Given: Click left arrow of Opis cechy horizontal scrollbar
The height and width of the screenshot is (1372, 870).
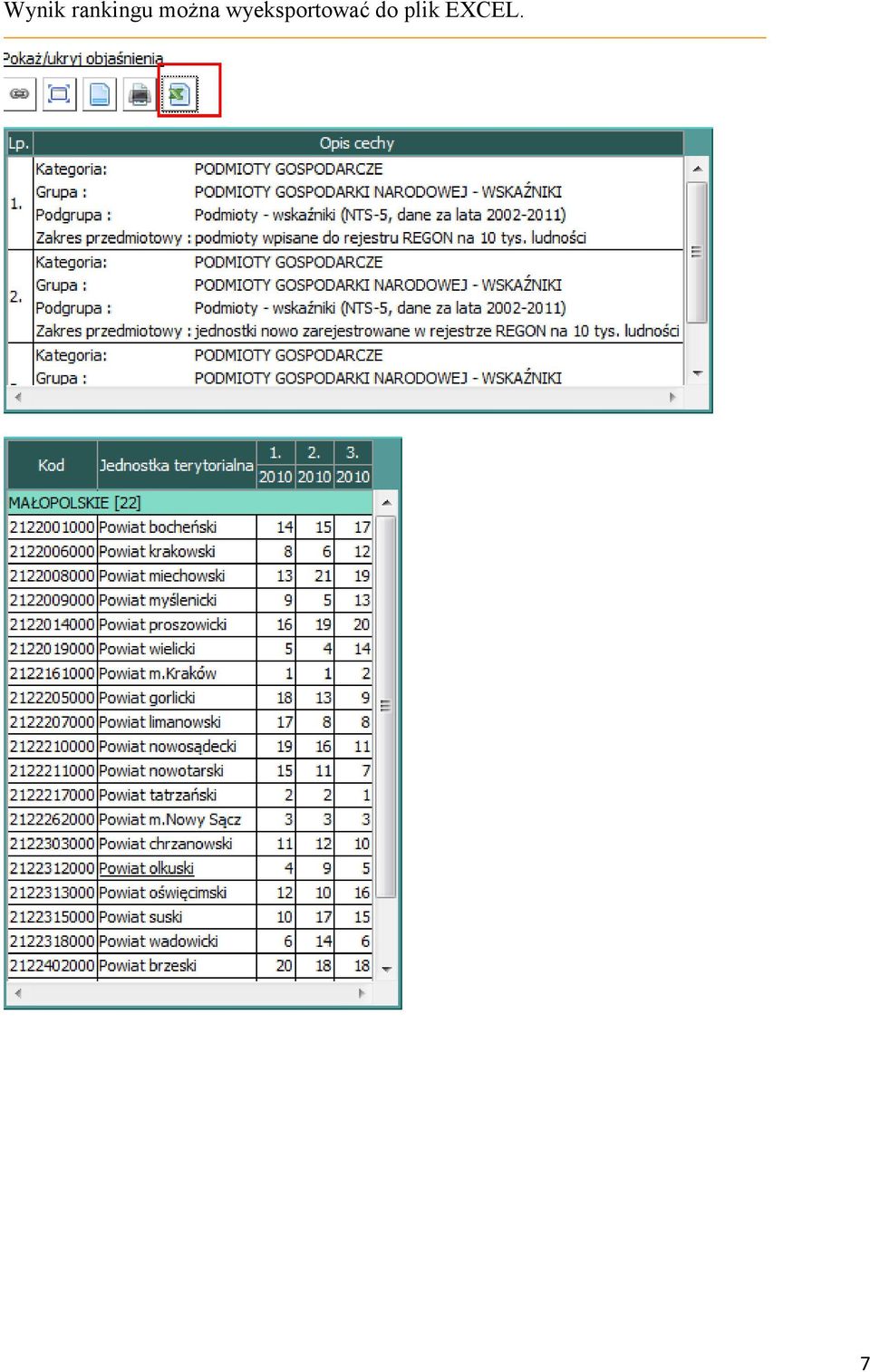Looking at the screenshot, I should pyautogui.click(x=17, y=397).
